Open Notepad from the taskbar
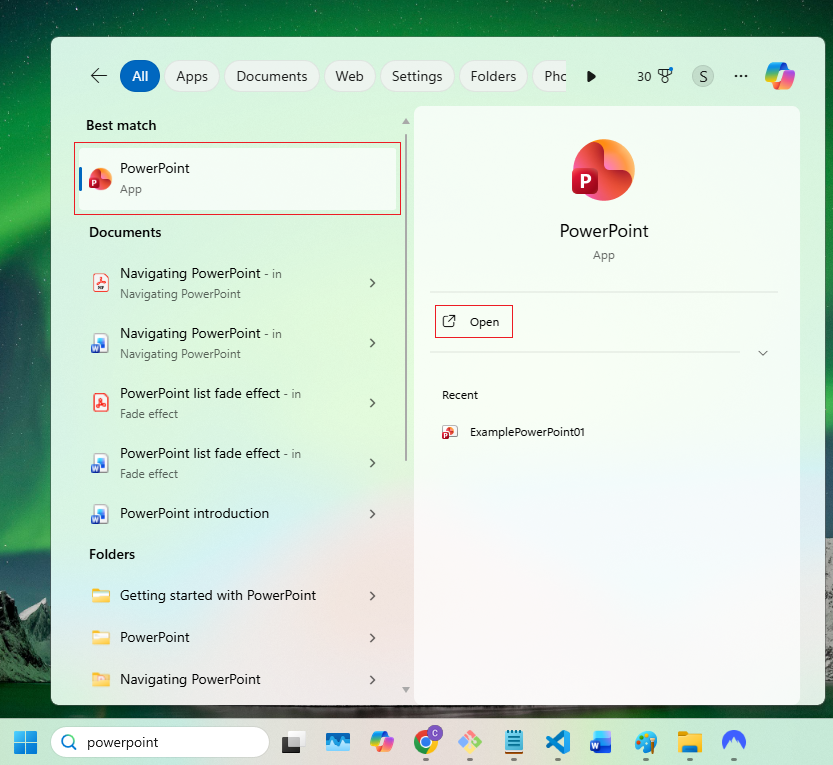This screenshot has width=833, height=765. [513, 742]
